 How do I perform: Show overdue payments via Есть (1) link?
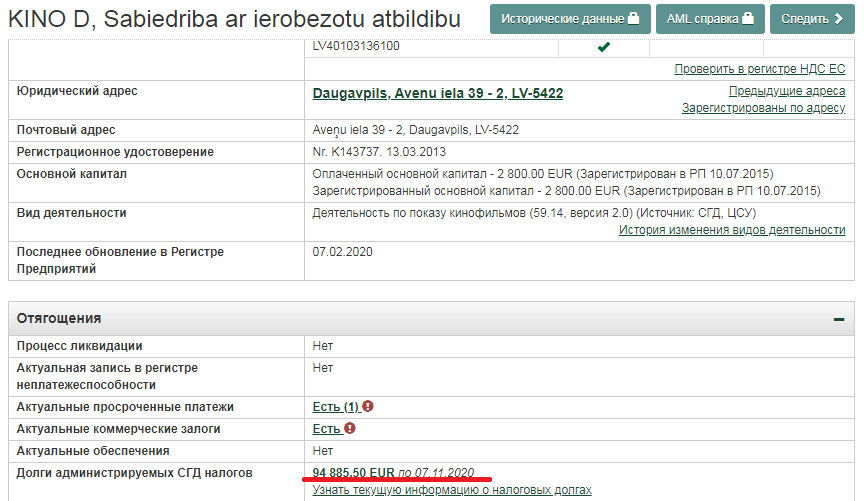point(335,407)
